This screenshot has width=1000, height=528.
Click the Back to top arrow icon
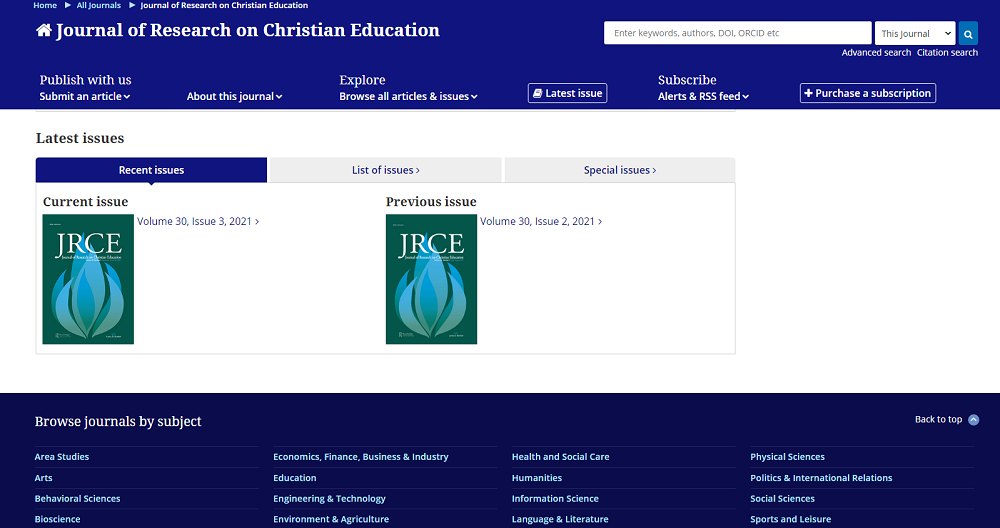[973, 420]
